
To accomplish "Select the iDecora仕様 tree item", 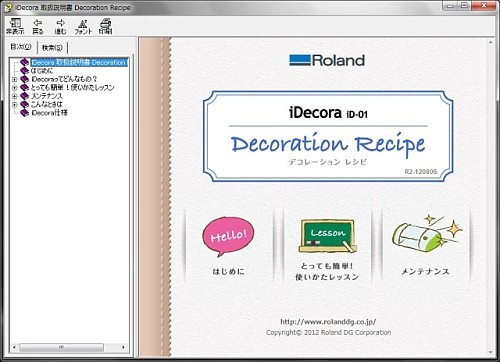I will coord(49,113).
